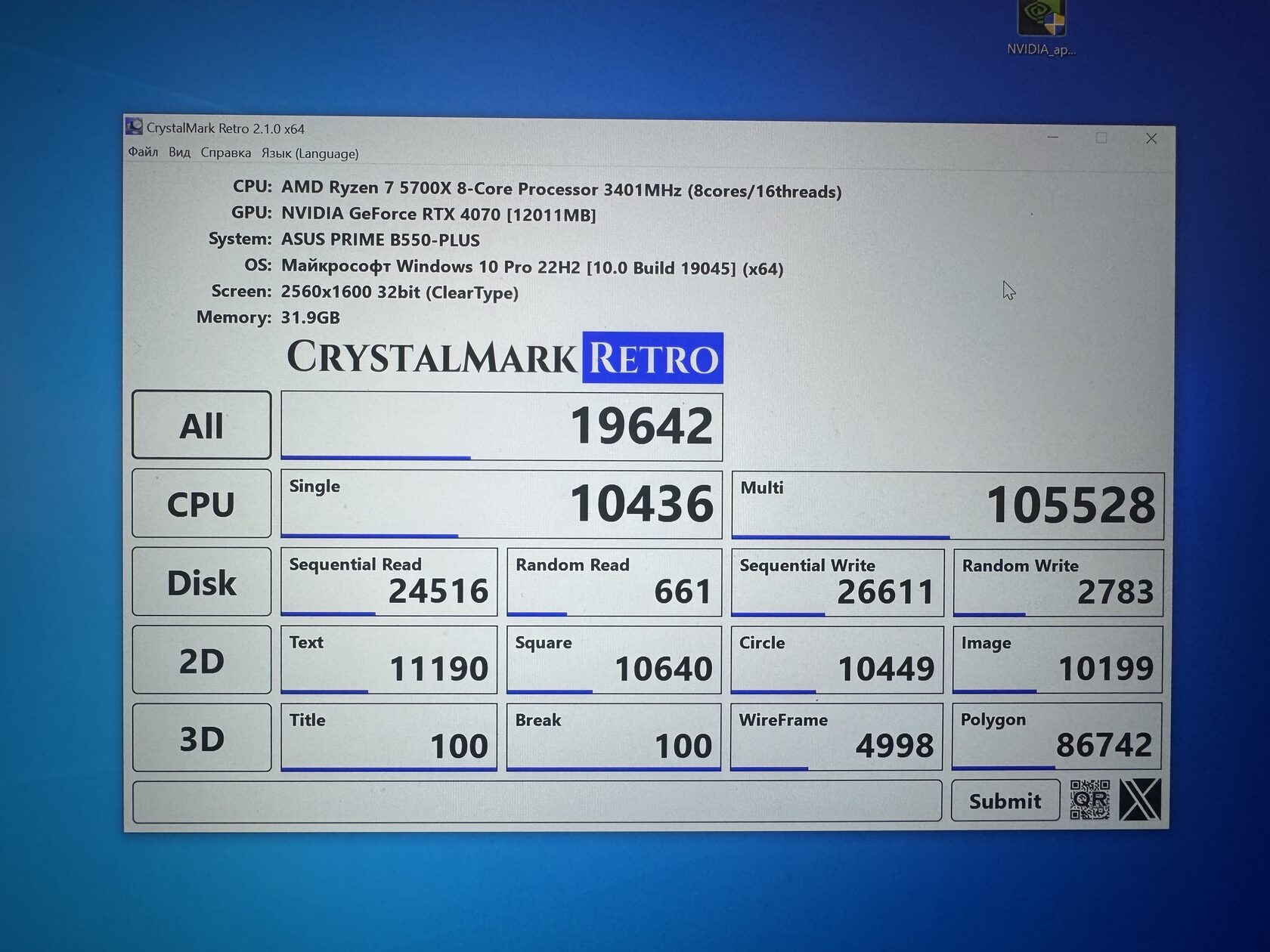
Task: Click the Windows 10 Pro 22H2 OS text
Action: [532, 267]
